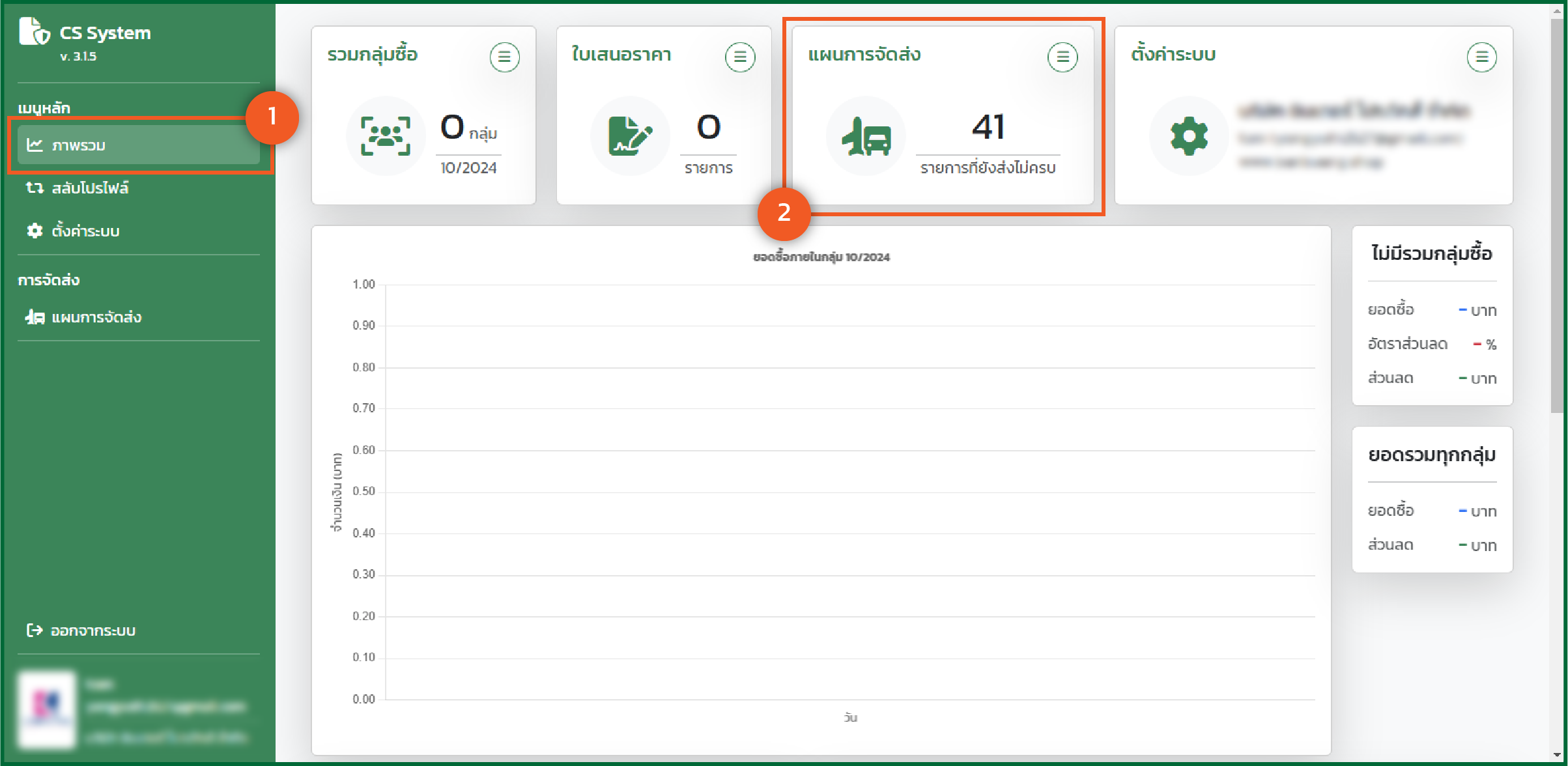Open the รวมกลุ่มซื้อ card menu icon
The height and width of the screenshot is (766, 1568).
(504, 57)
